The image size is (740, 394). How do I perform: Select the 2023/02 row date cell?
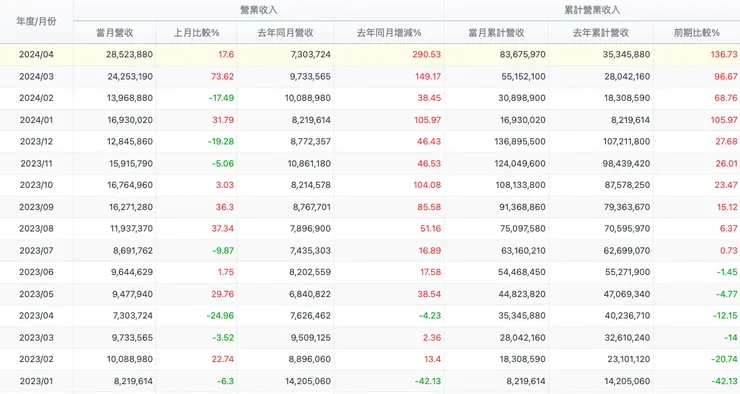(x=36, y=359)
